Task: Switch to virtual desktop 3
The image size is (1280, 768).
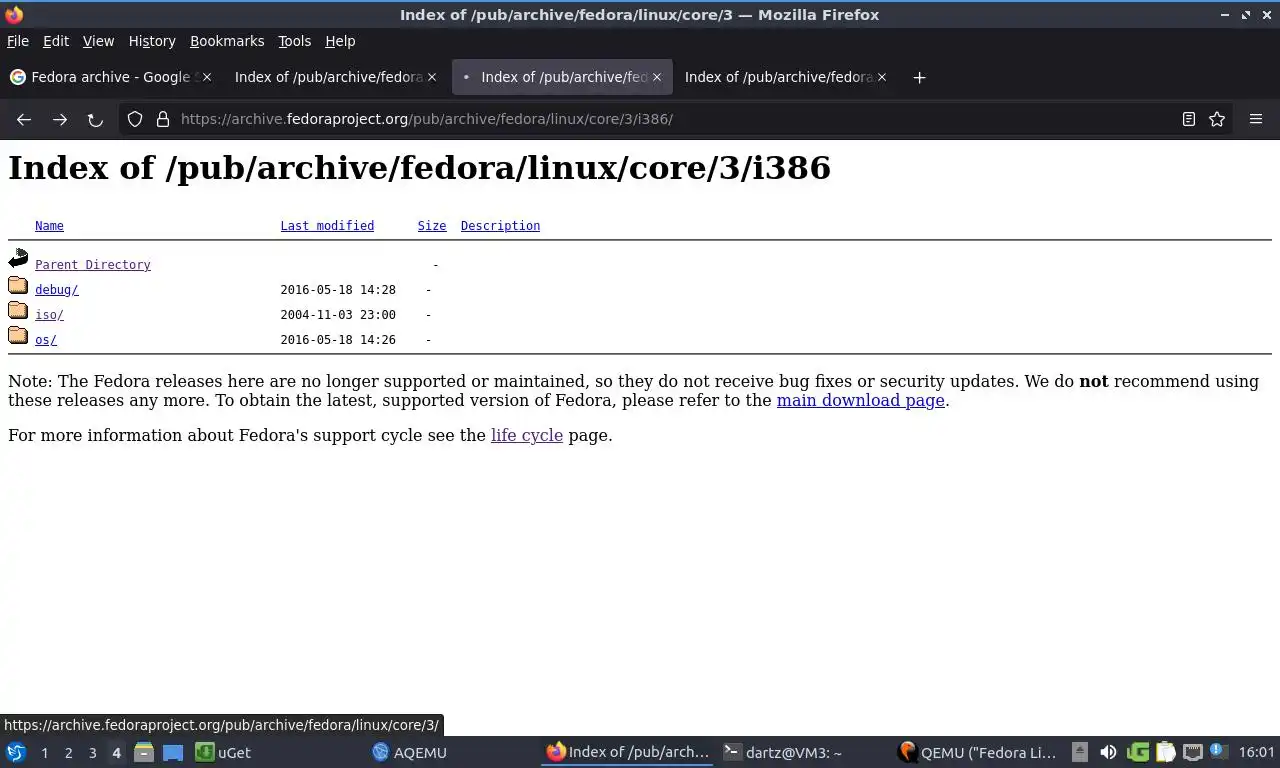Action: coord(92,753)
